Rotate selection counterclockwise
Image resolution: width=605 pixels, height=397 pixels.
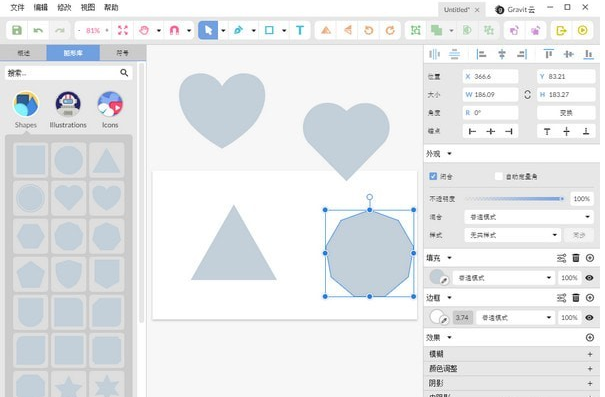tap(369, 30)
